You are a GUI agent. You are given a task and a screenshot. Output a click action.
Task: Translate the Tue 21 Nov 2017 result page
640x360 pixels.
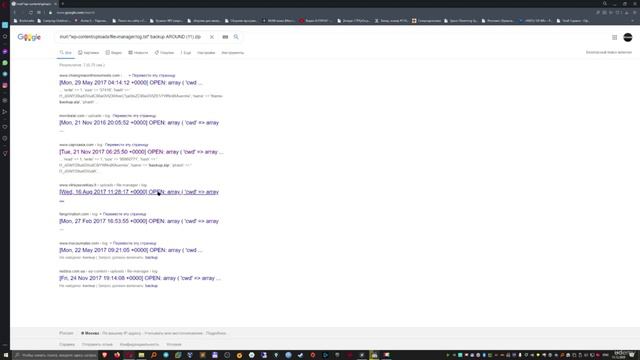pyautogui.click(x=127, y=145)
